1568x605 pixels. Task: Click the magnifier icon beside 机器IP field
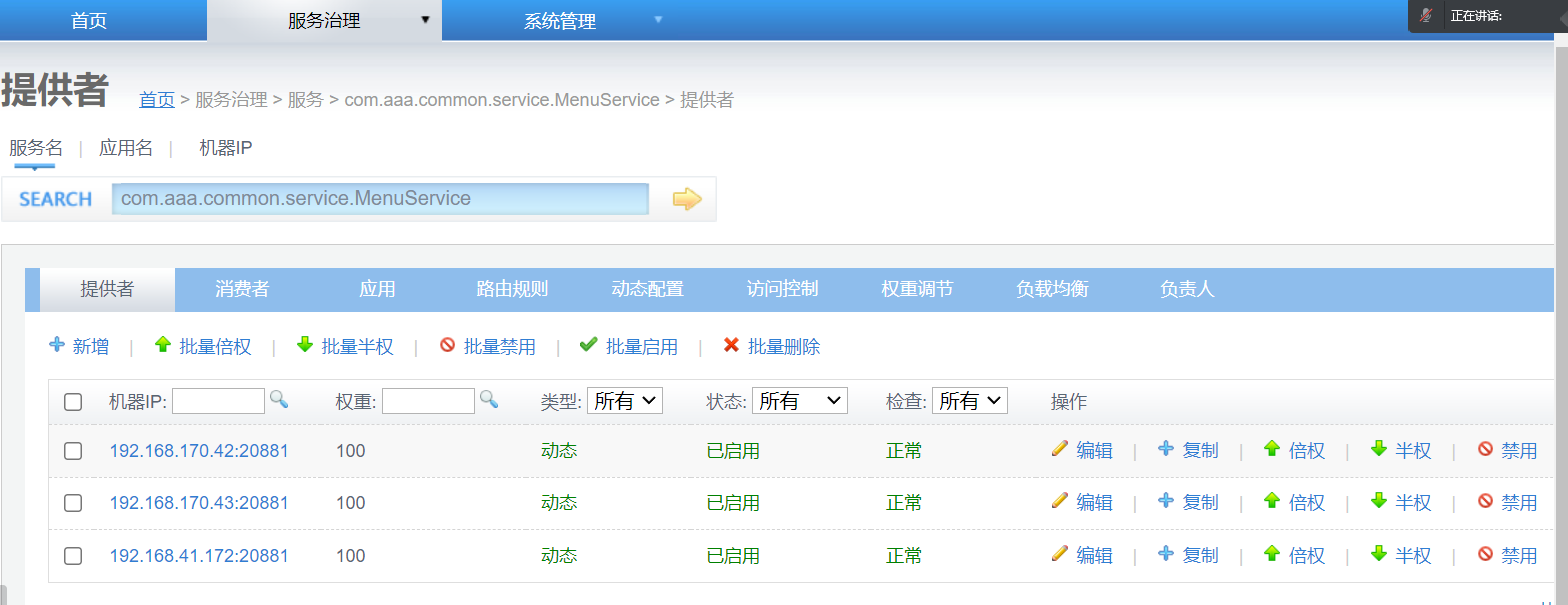point(279,399)
